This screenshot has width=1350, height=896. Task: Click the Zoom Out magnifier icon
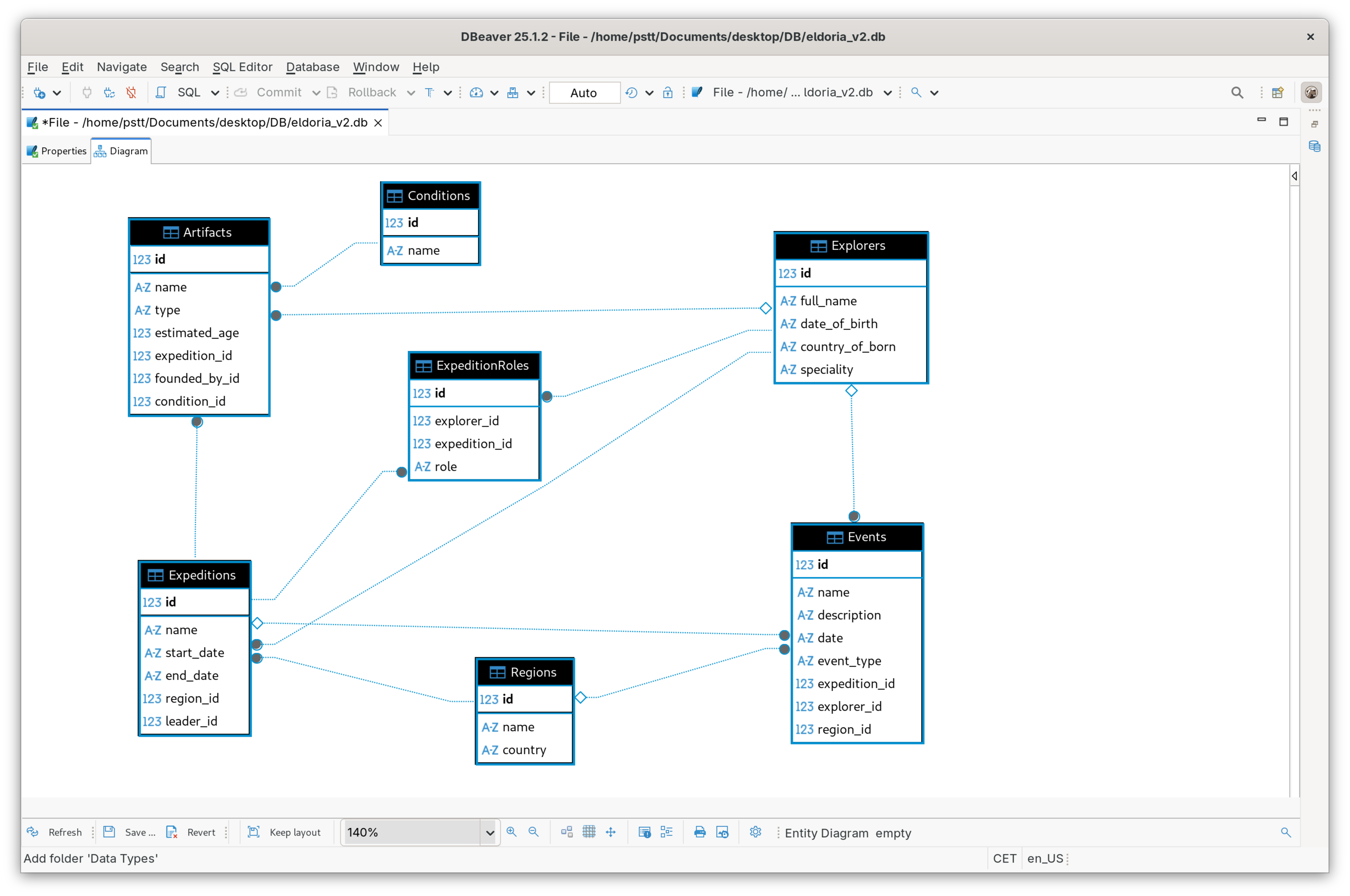click(533, 832)
